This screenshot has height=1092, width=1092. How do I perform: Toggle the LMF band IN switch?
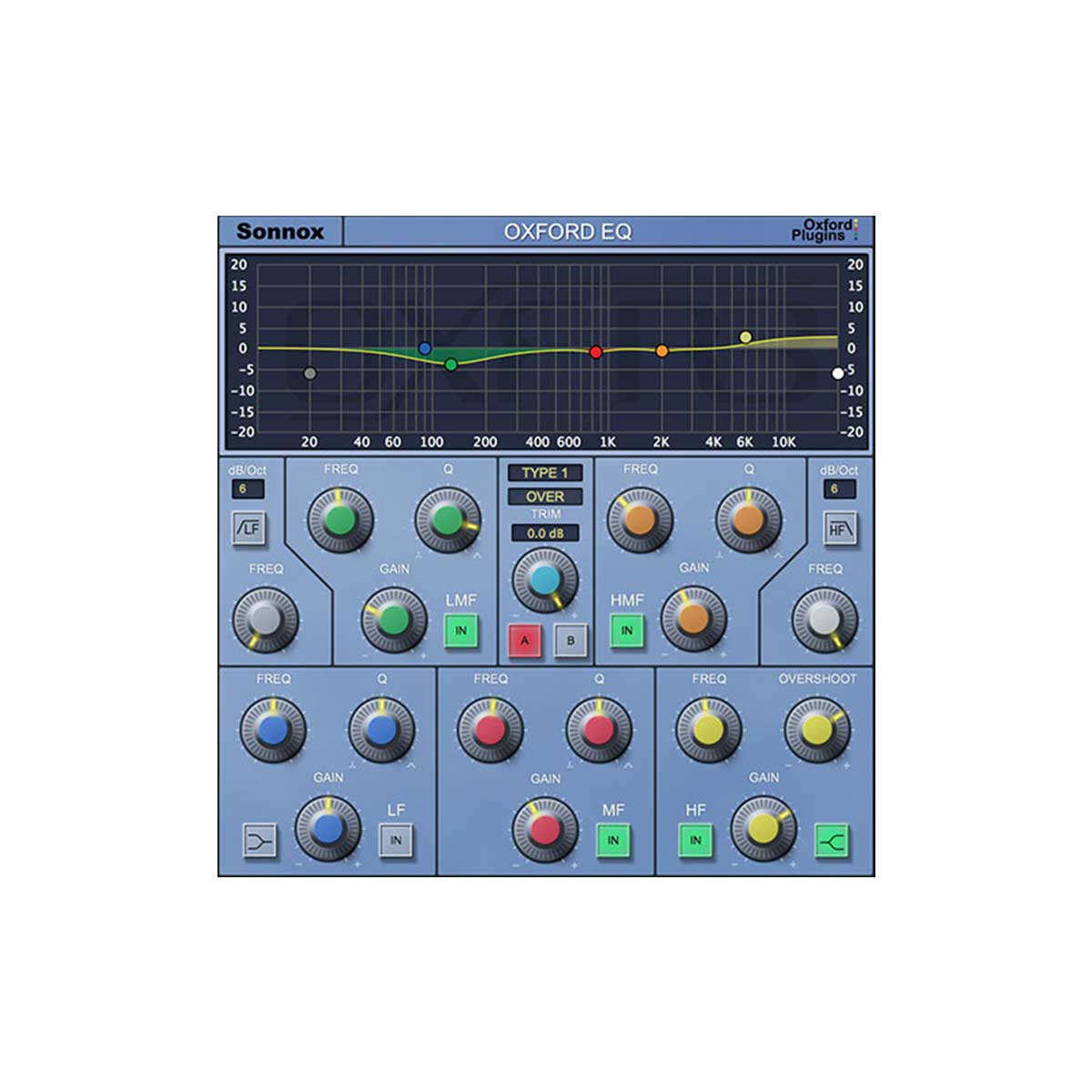click(460, 628)
